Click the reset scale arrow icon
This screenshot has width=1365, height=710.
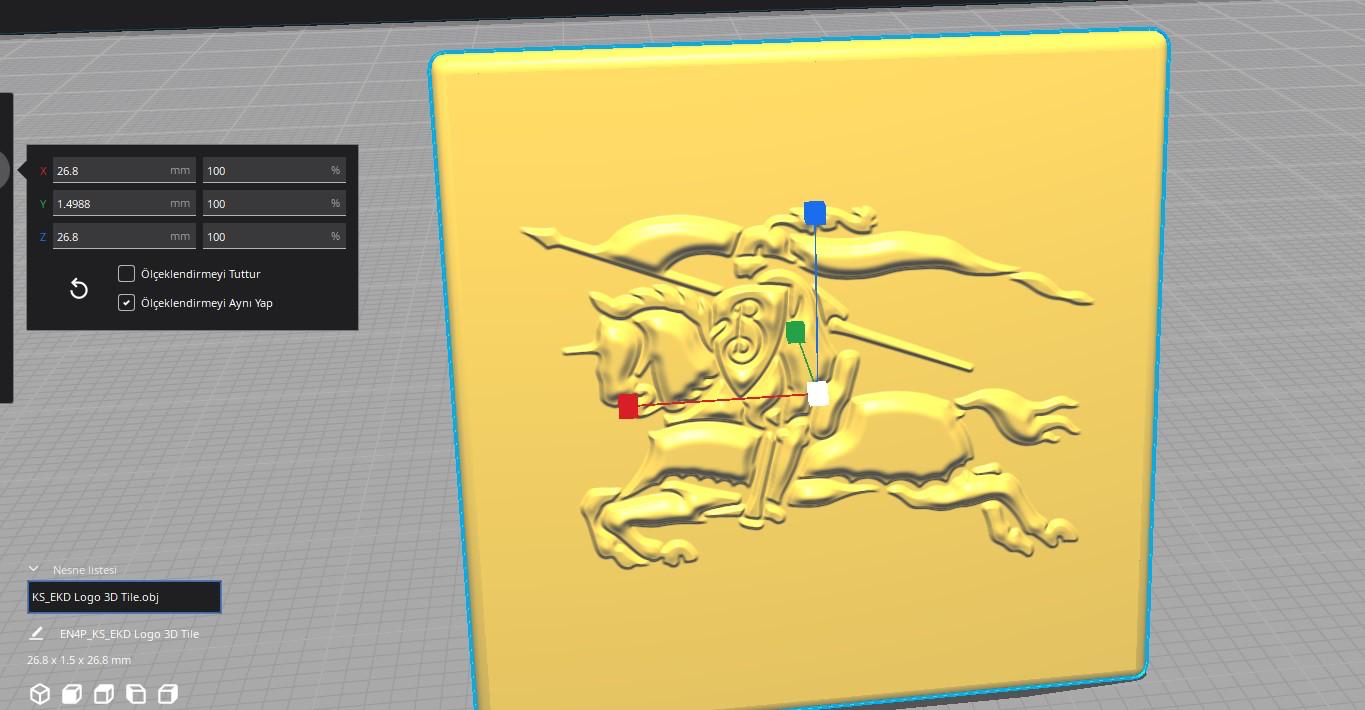click(79, 289)
